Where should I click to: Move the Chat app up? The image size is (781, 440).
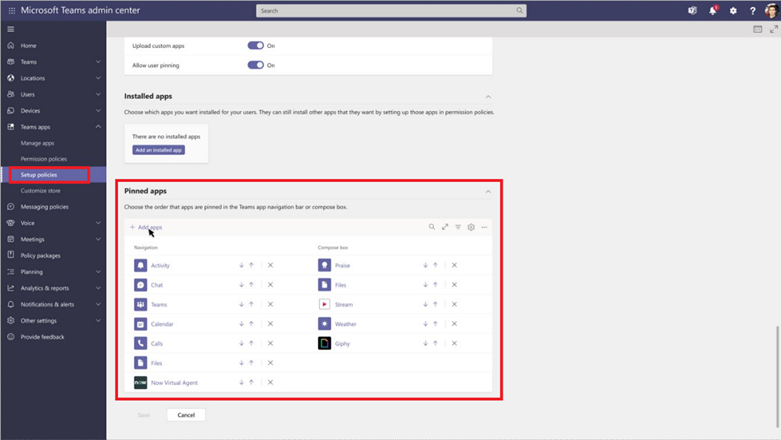pos(252,285)
